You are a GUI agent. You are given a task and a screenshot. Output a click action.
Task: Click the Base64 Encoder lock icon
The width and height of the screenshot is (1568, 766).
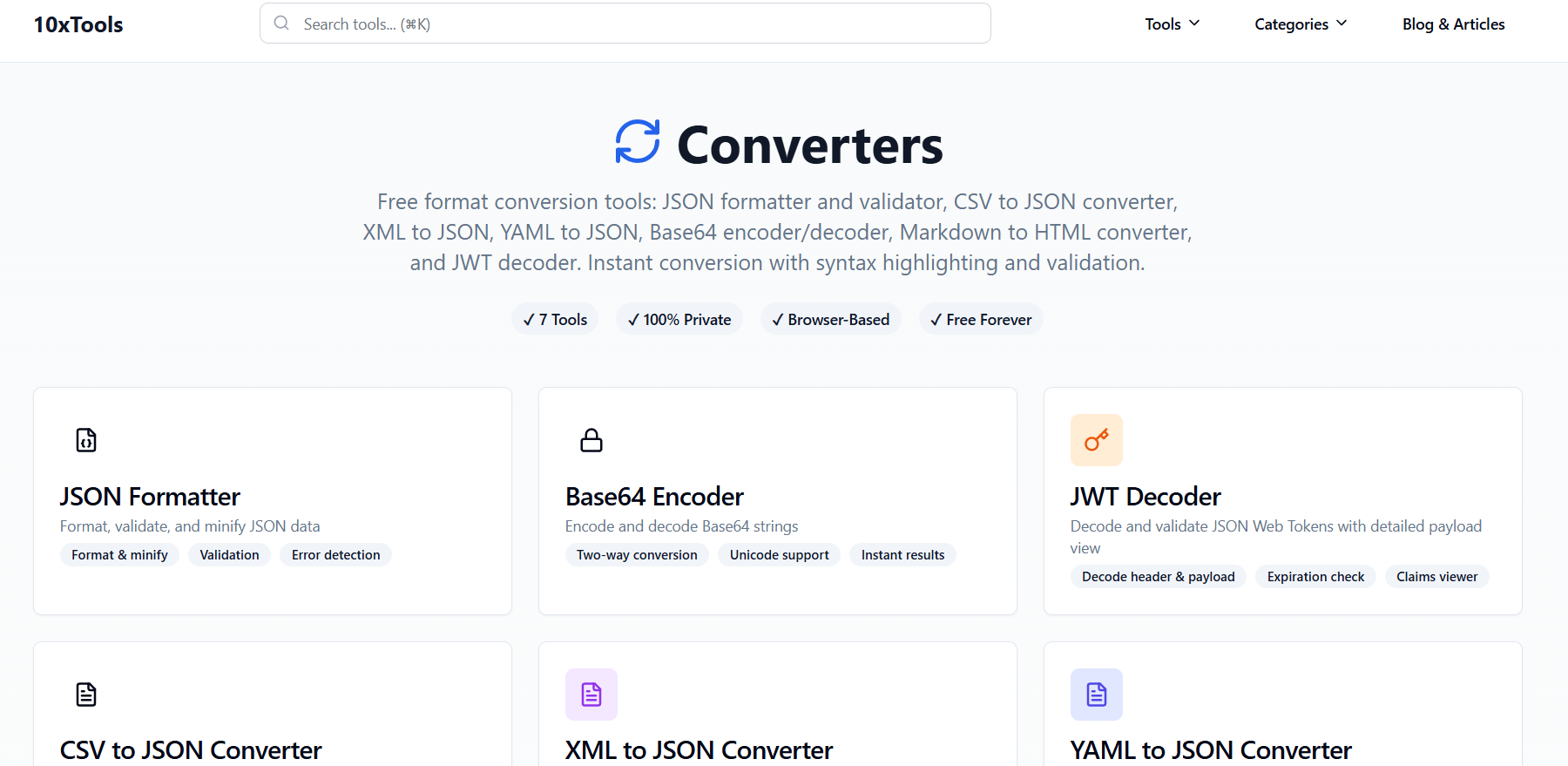coord(591,440)
